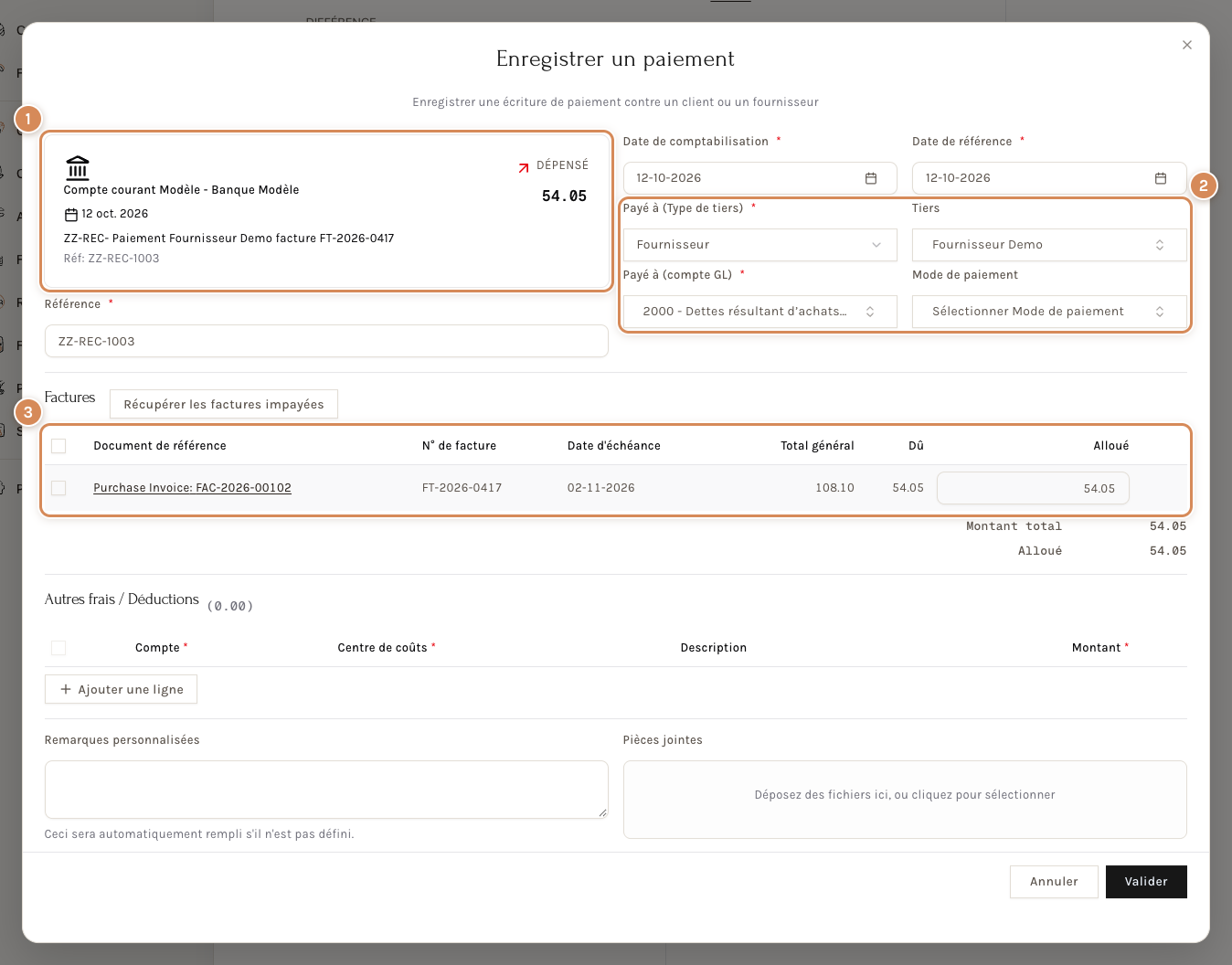Toggle select-all checkbox in invoices header
The width and height of the screenshot is (1232, 965).
point(58,446)
